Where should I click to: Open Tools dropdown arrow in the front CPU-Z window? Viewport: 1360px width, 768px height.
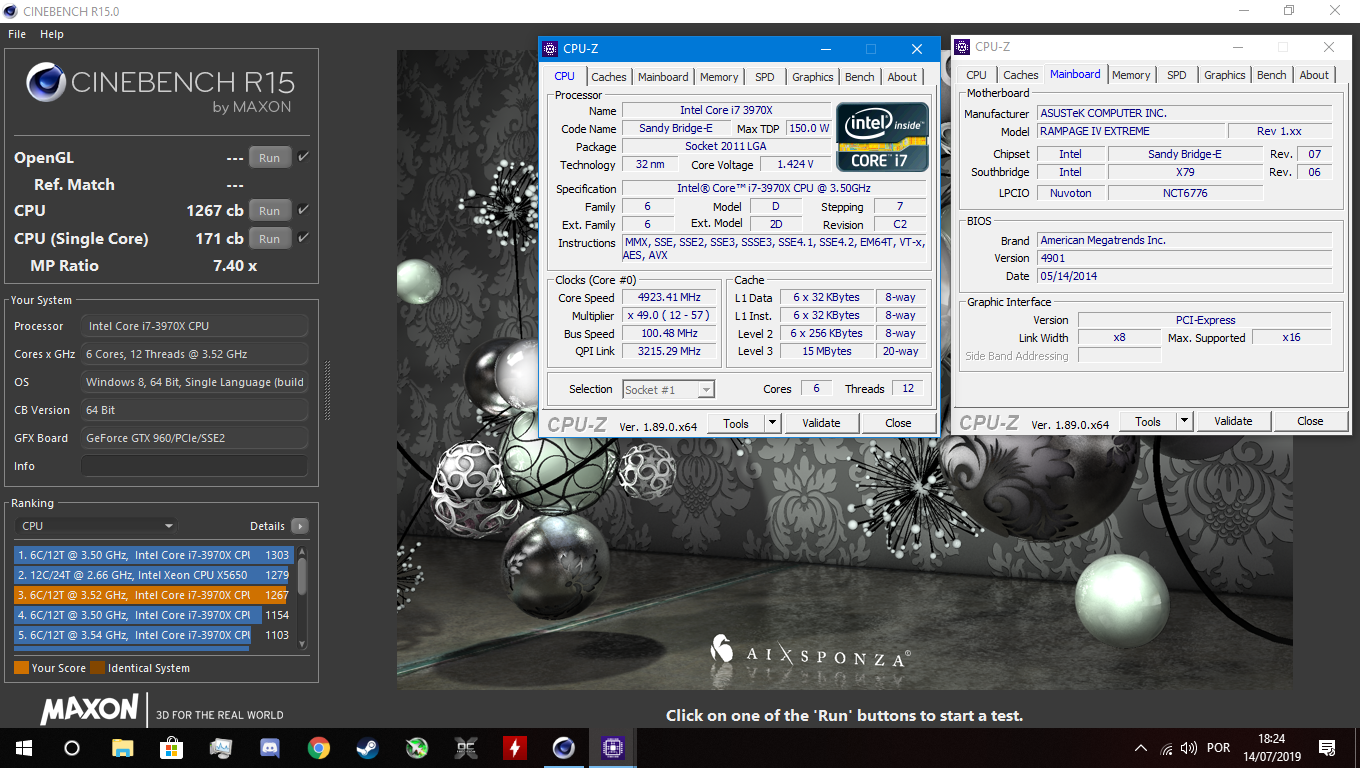click(x=772, y=423)
